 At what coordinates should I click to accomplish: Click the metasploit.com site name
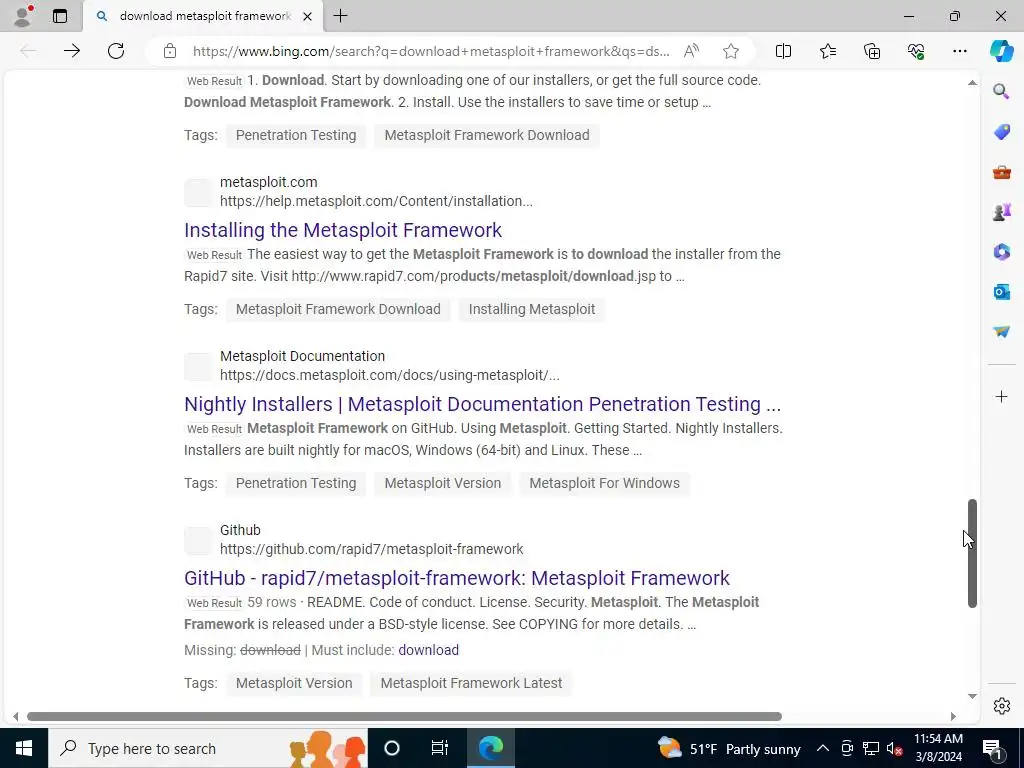point(268,182)
